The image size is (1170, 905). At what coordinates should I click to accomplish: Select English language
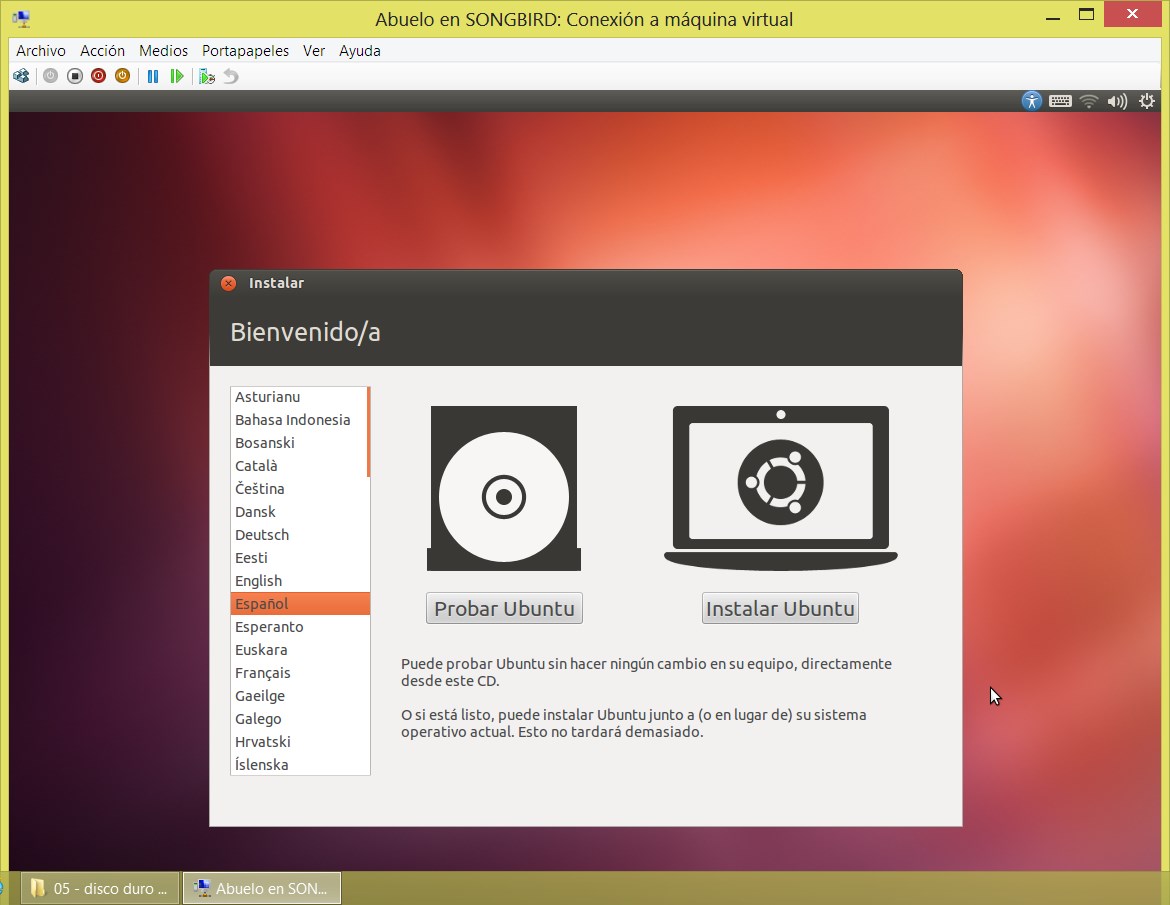click(299, 581)
